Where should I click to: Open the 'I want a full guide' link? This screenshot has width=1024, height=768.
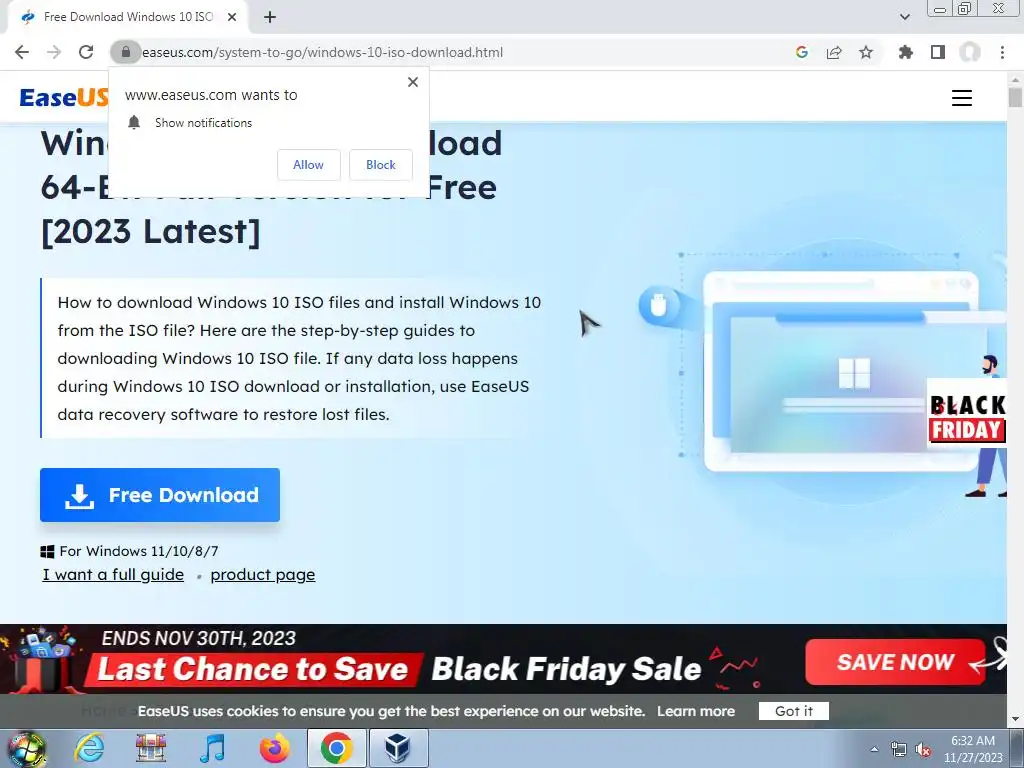click(113, 575)
